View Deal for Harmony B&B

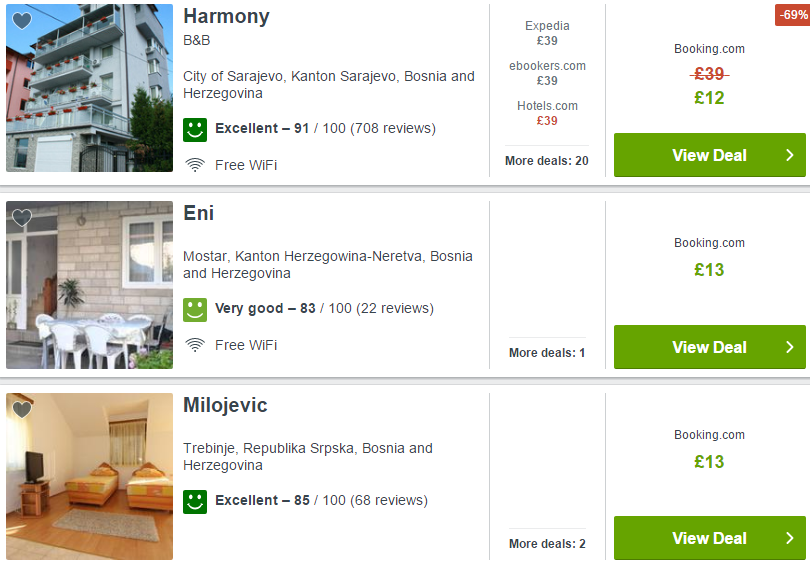pyautogui.click(x=709, y=155)
